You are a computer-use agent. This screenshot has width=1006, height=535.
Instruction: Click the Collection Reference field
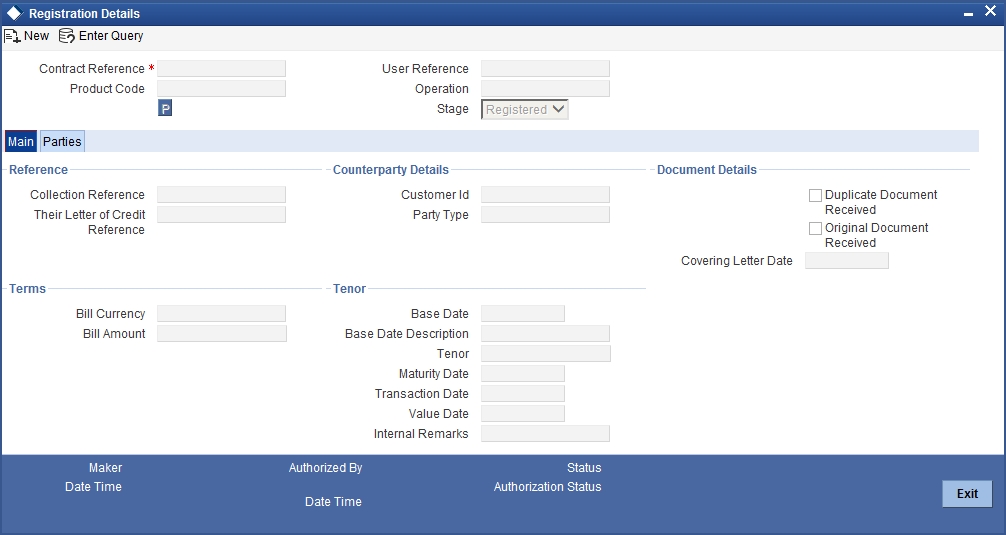[x=221, y=194]
